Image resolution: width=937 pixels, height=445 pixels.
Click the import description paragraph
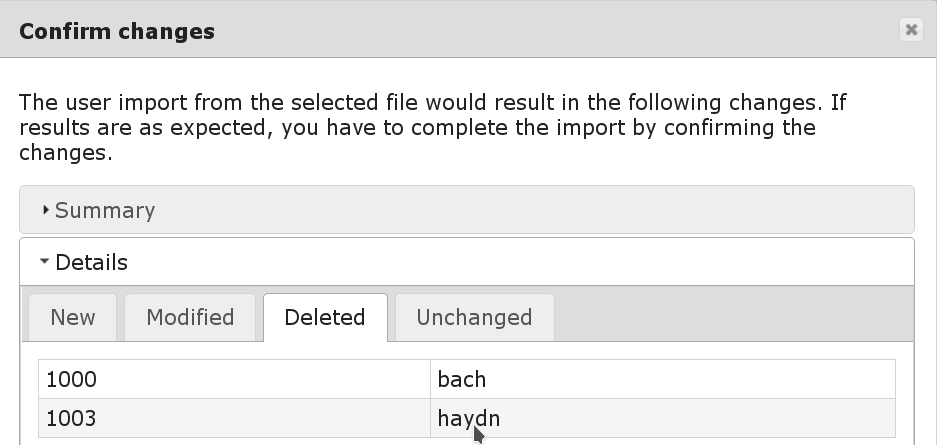pos(430,128)
